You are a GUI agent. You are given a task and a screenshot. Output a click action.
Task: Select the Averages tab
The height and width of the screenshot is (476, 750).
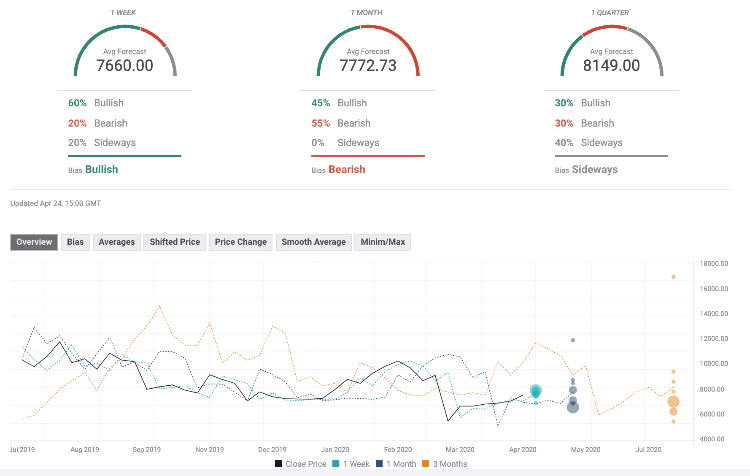(116, 242)
